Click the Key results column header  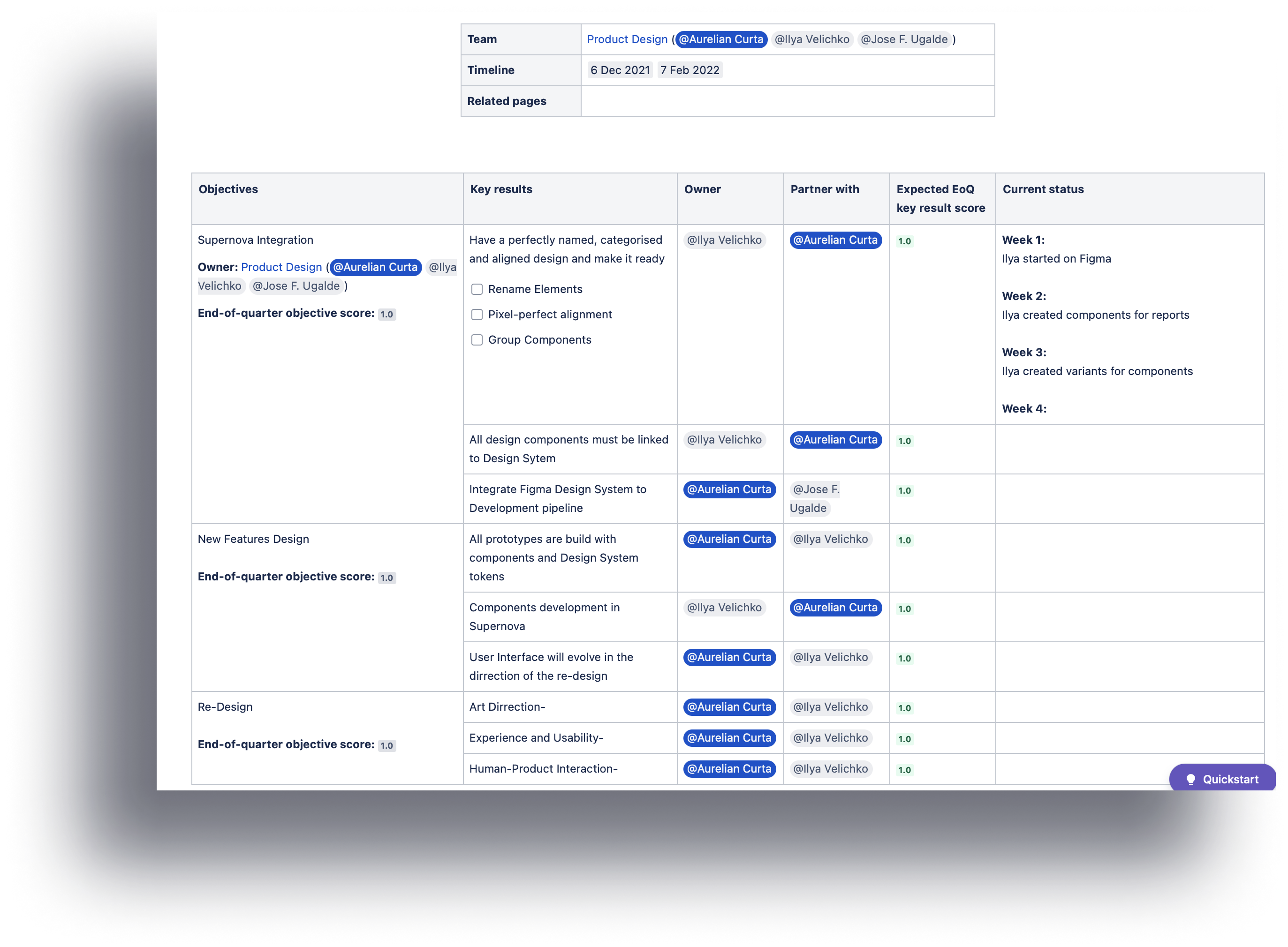[x=500, y=189]
